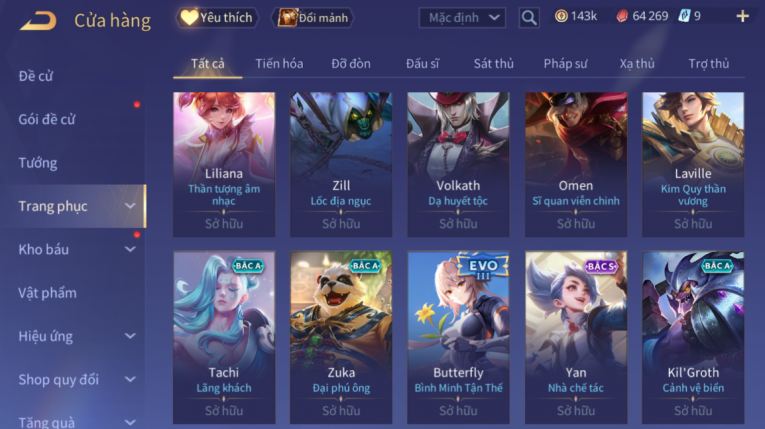The height and width of the screenshot is (429, 765).
Task: Open the Mặc định sort dropdown
Action: point(462,18)
